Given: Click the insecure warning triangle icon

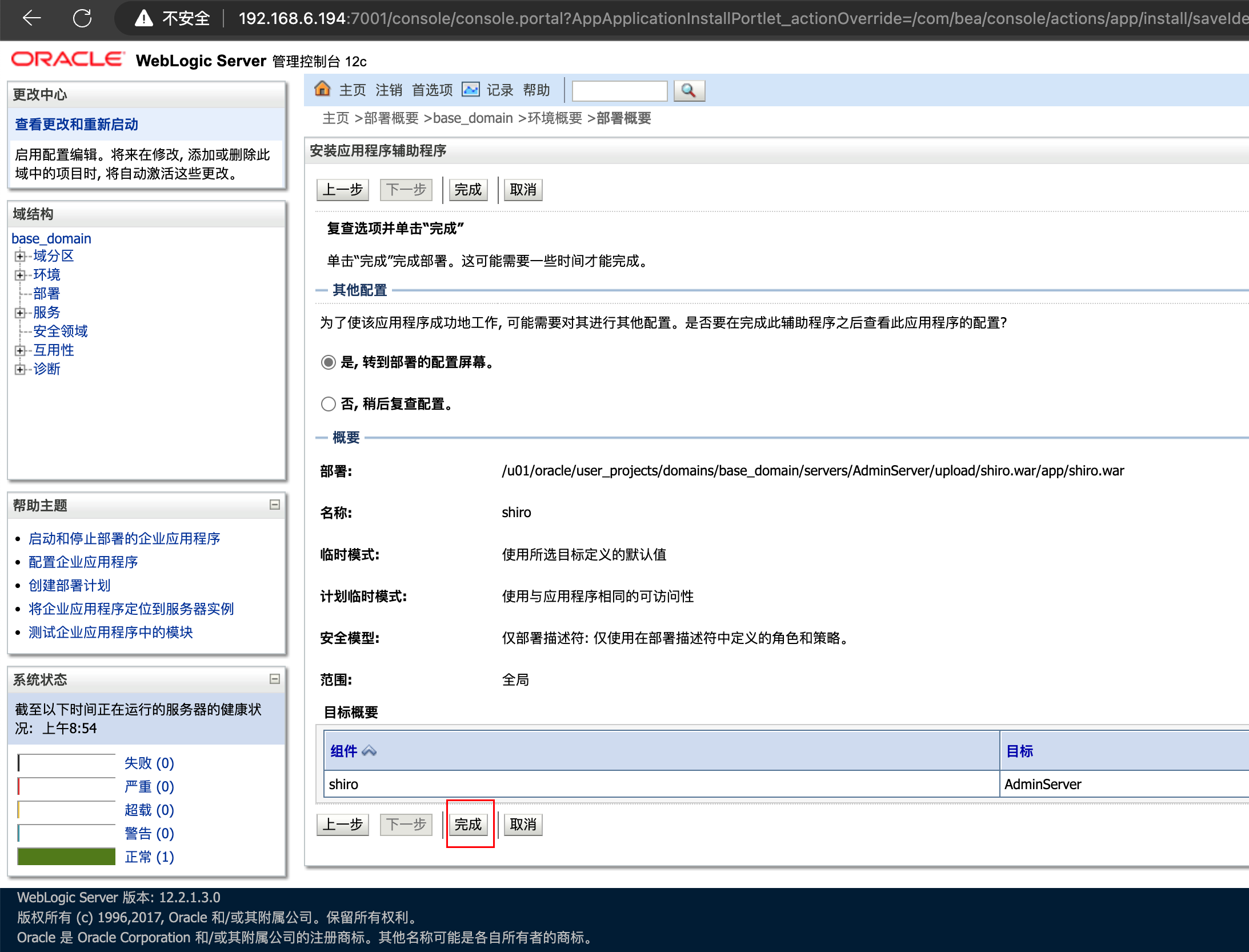Looking at the screenshot, I should (x=144, y=18).
